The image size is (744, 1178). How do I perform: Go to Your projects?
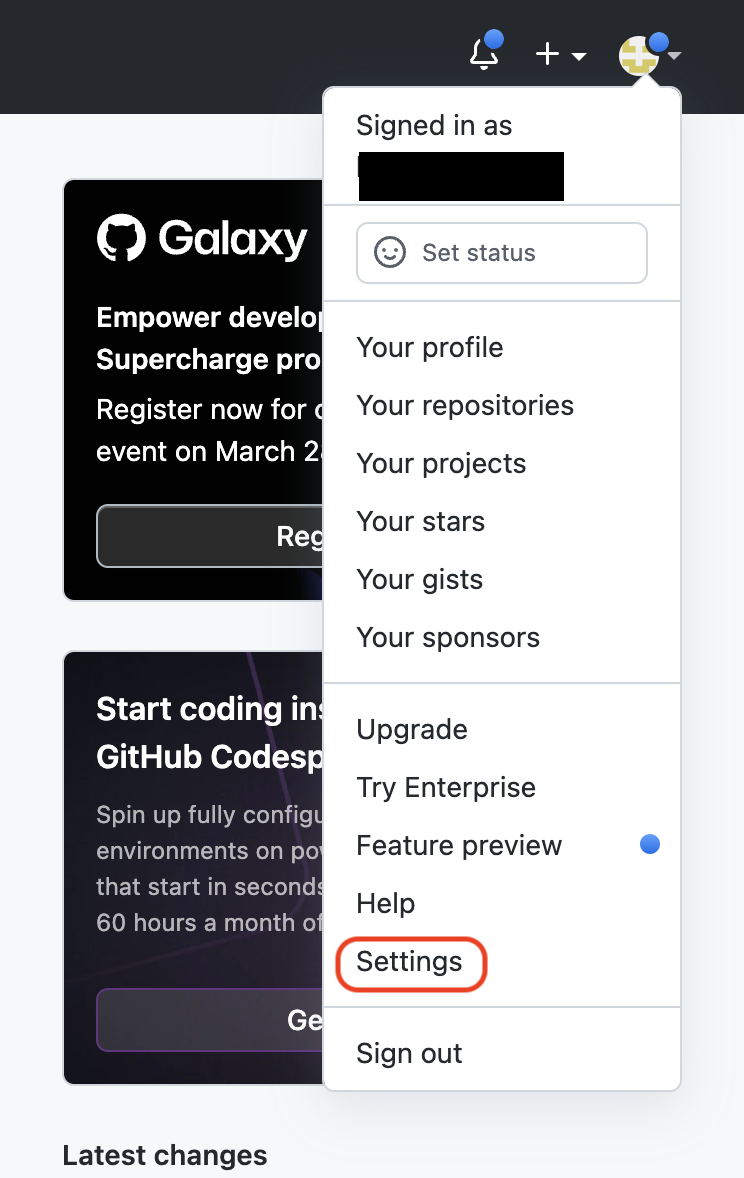click(x=441, y=463)
